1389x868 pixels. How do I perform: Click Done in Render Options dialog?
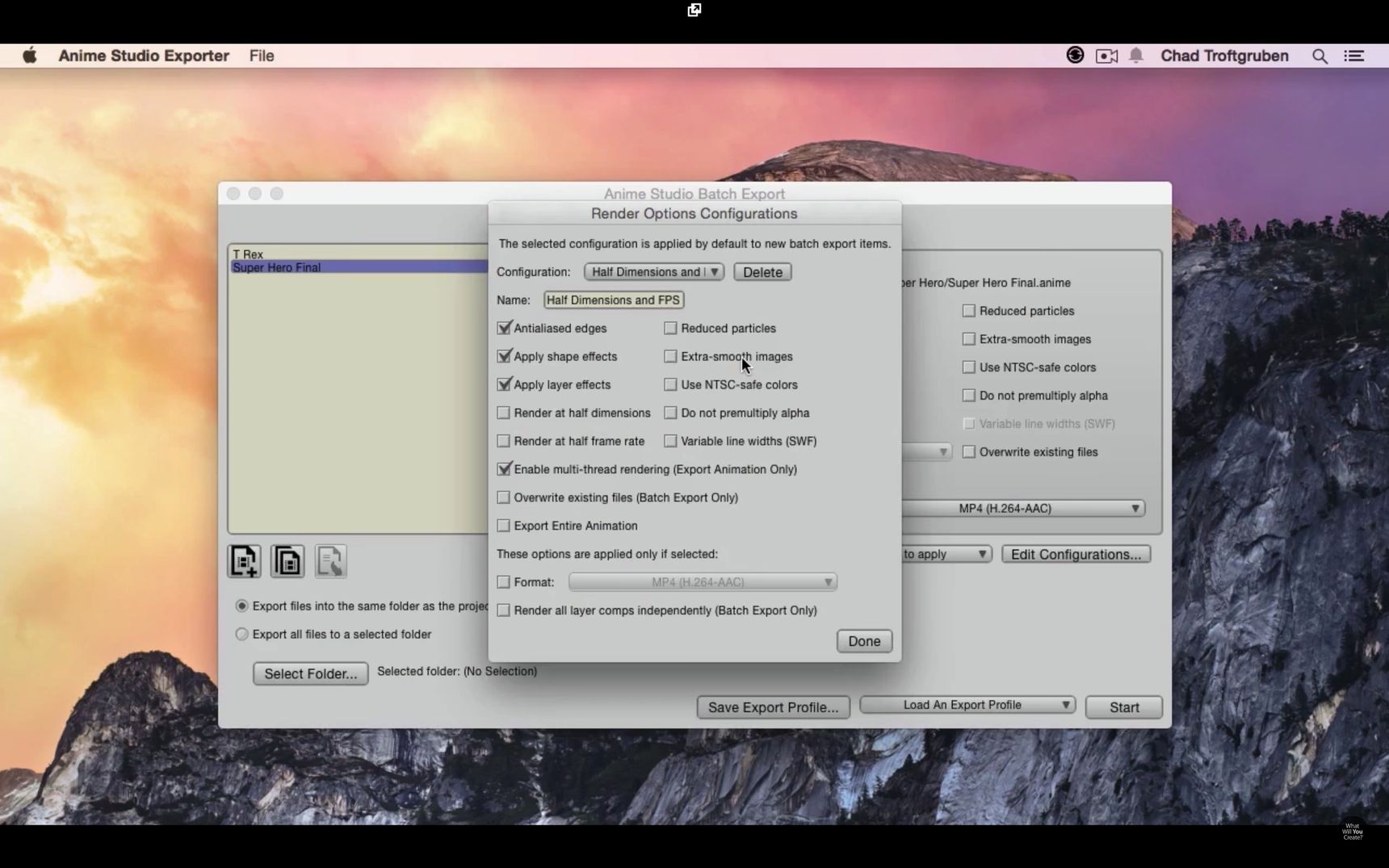pyautogui.click(x=864, y=641)
